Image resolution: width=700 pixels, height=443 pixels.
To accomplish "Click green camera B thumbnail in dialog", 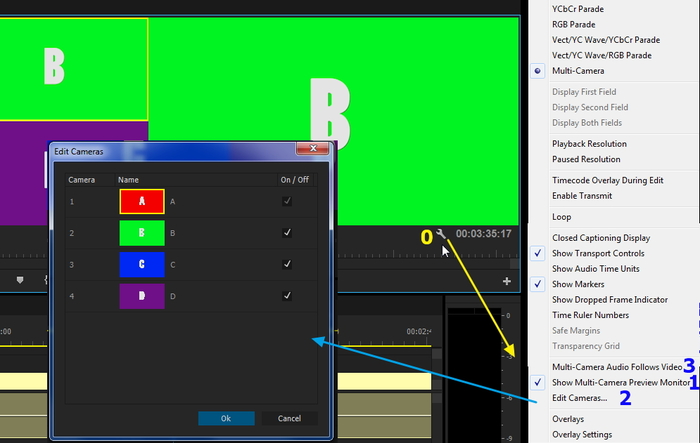I will 142,232.
